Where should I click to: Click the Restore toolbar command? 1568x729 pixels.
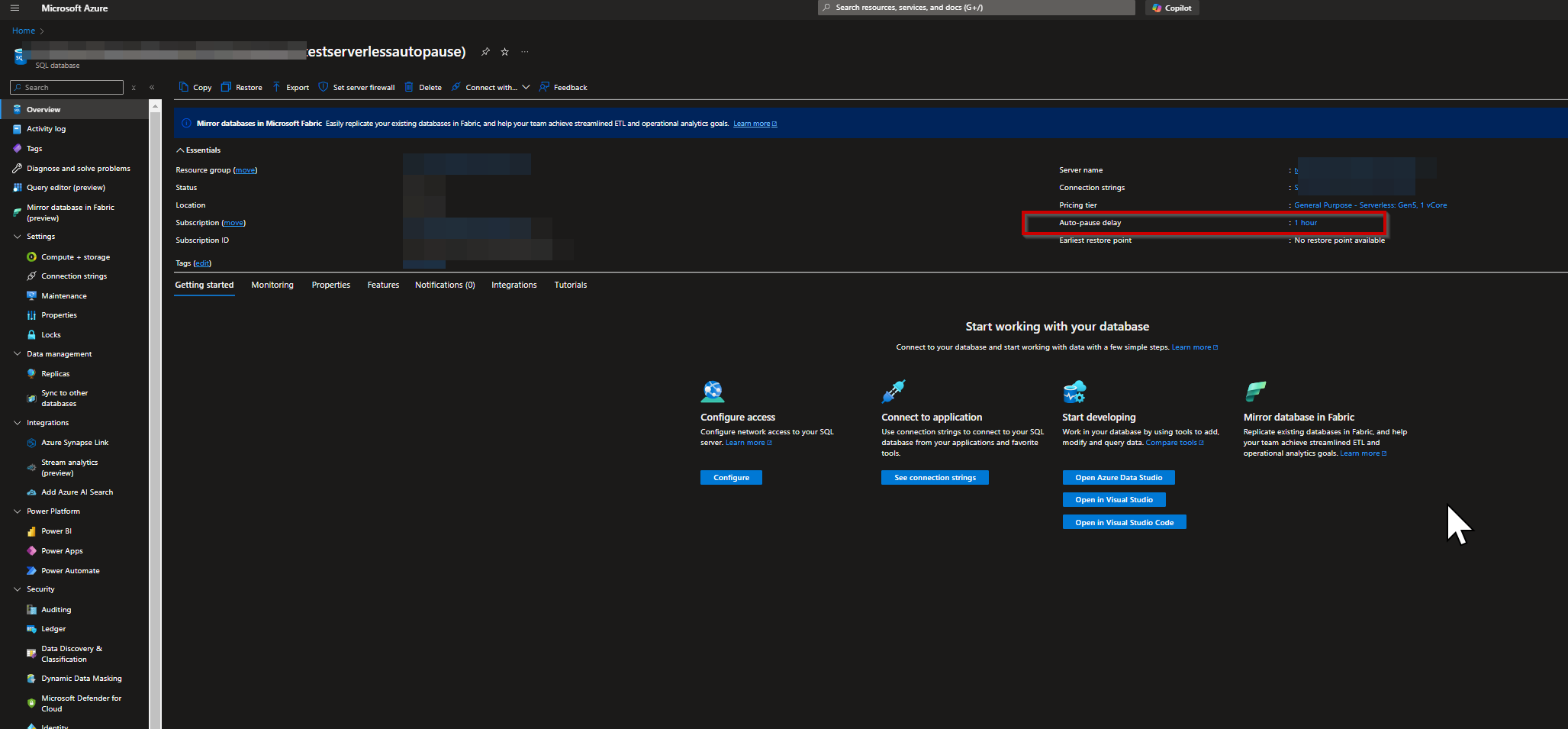241,87
